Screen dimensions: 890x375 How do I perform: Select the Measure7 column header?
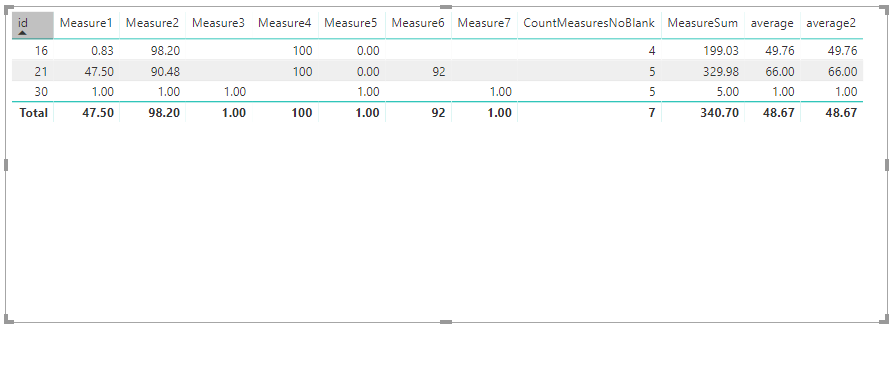(484, 23)
